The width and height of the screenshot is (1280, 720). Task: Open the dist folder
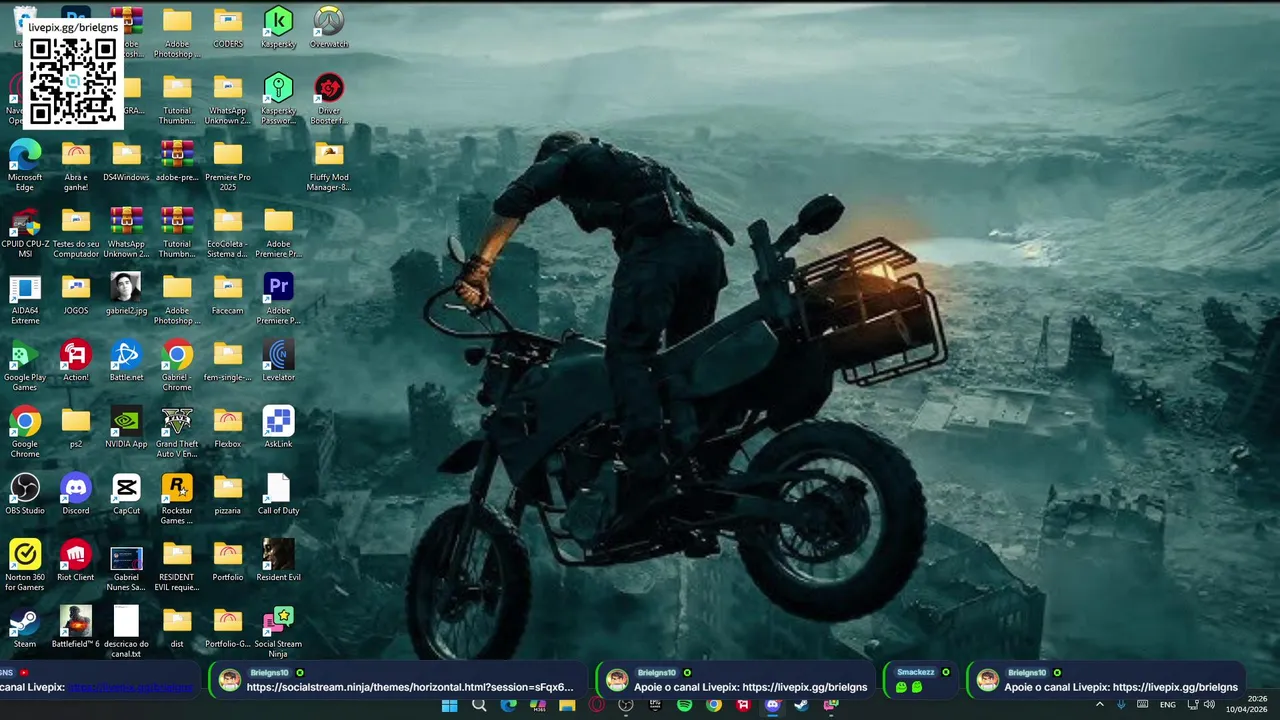tap(177, 627)
